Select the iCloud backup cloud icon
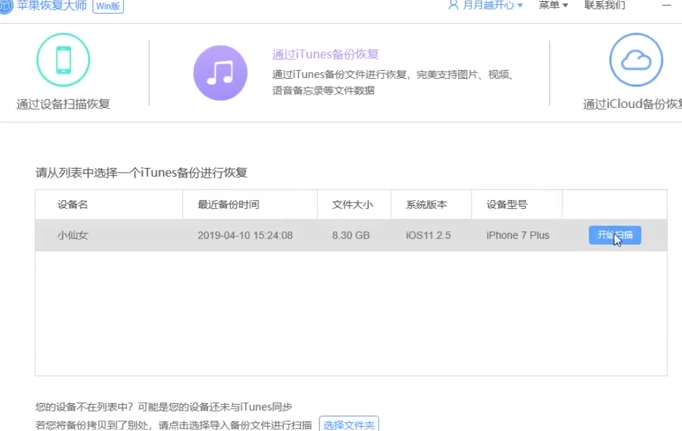Viewport: 682px width, 431px height. click(x=636, y=60)
